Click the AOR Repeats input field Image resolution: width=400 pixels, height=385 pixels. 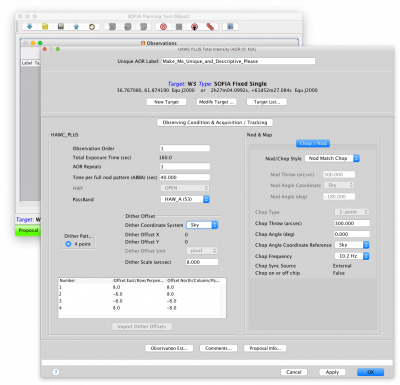click(185, 166)
